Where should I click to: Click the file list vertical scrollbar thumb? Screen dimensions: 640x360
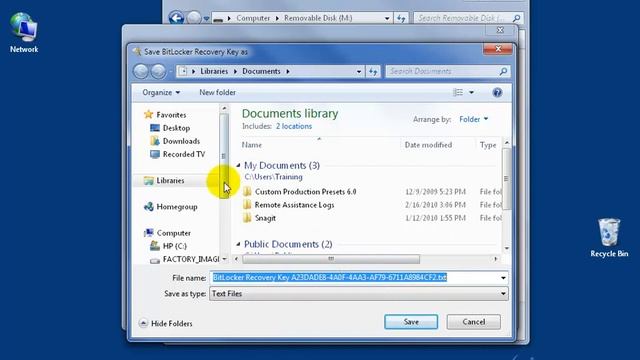[x=506, y=179]
